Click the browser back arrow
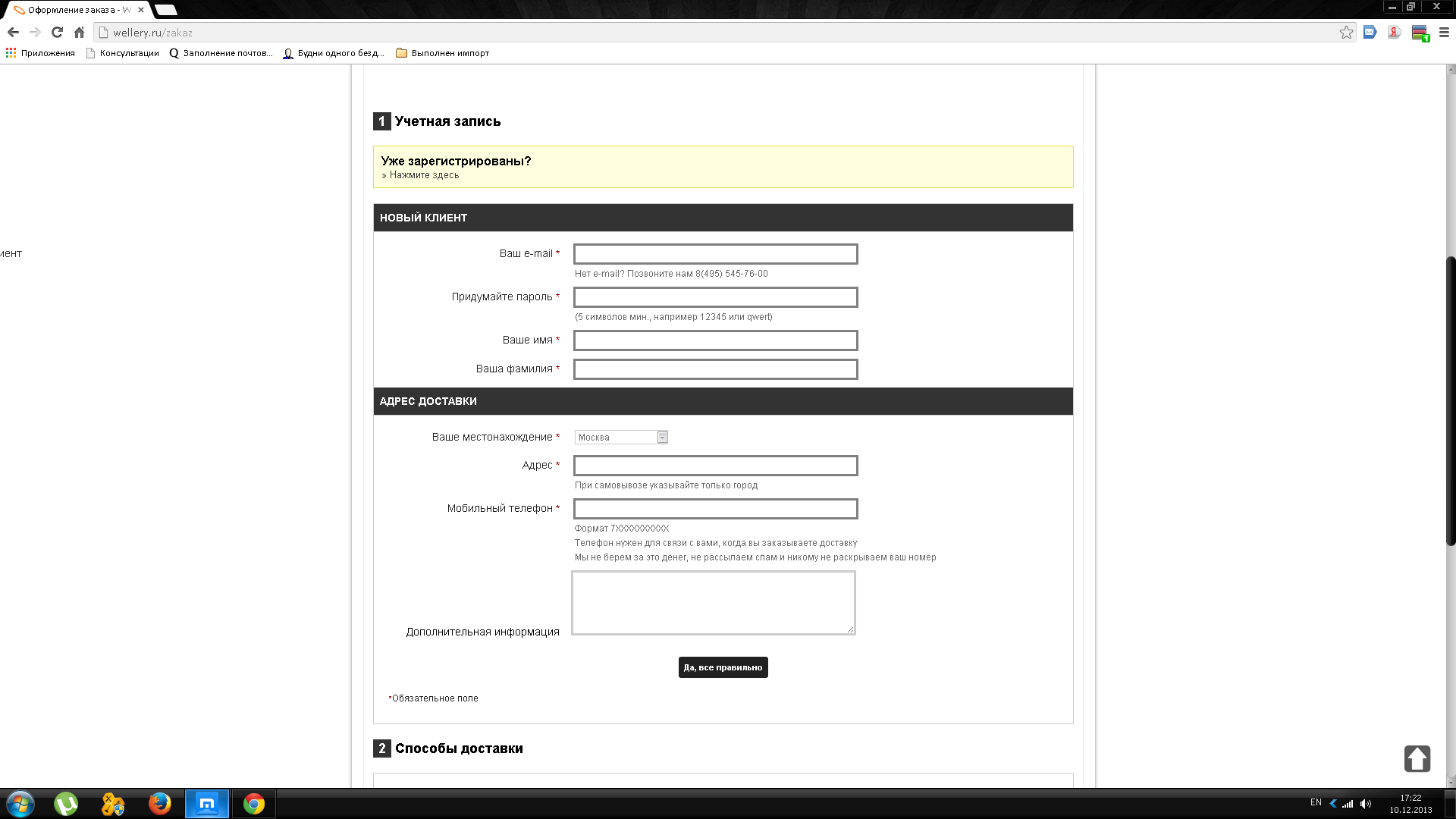Viewport: 1456px width, 819px height. coord(13,33)
